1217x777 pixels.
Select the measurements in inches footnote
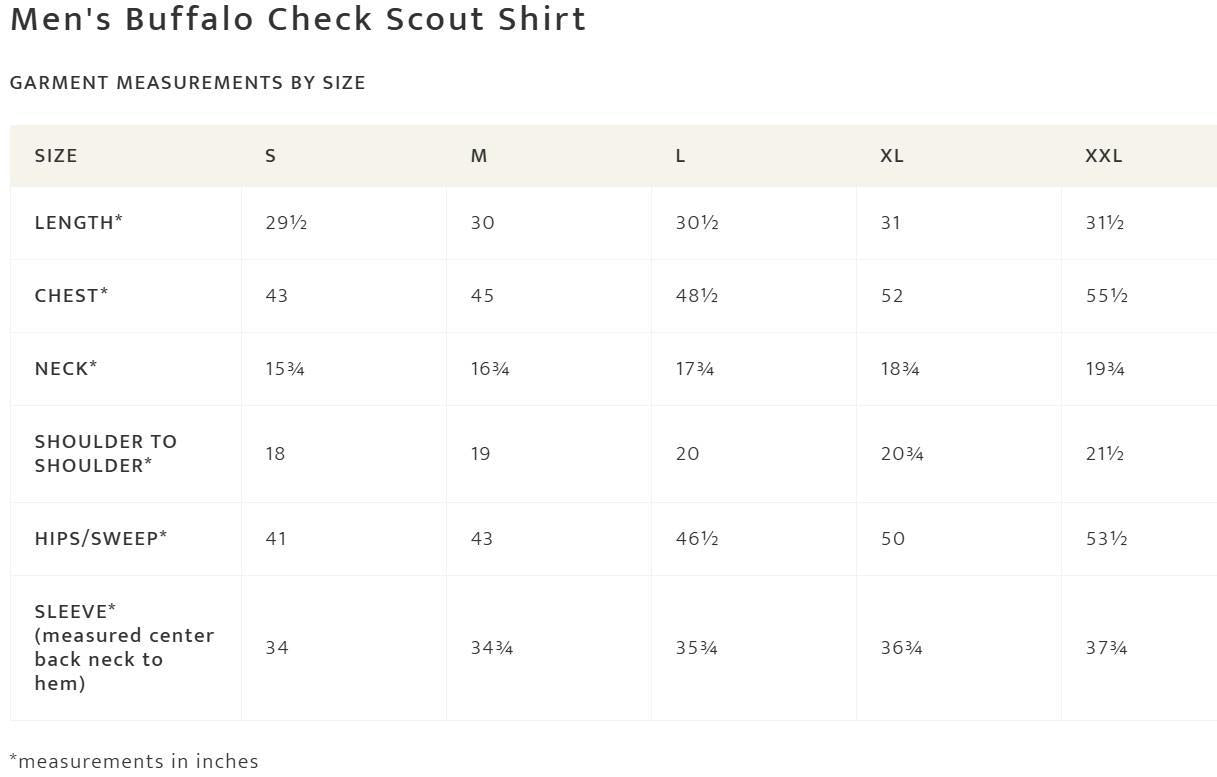click(x=134, y=762)
